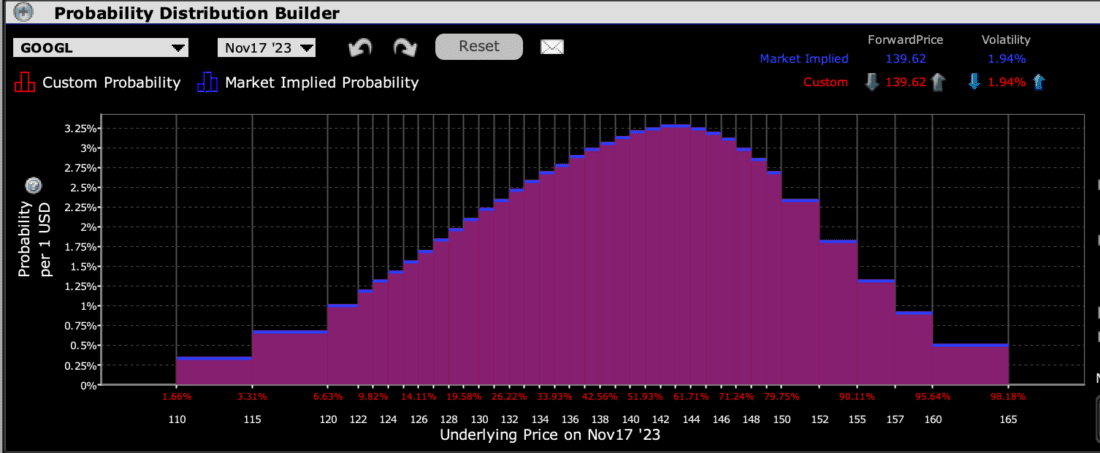Click the 33.93% cumulative probability label
This screenshot has height=453, width=1100.
(554, 397)
